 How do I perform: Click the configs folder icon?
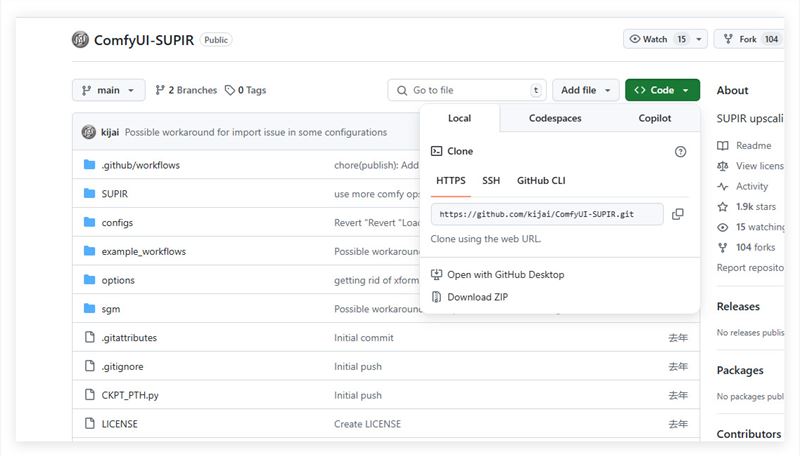89,222
